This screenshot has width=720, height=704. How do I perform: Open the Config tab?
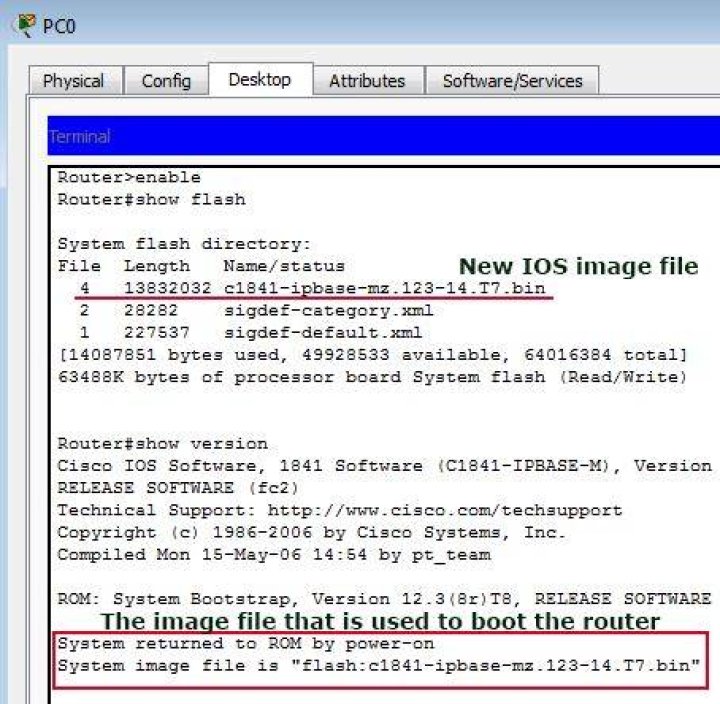click(x=166, y=81)
